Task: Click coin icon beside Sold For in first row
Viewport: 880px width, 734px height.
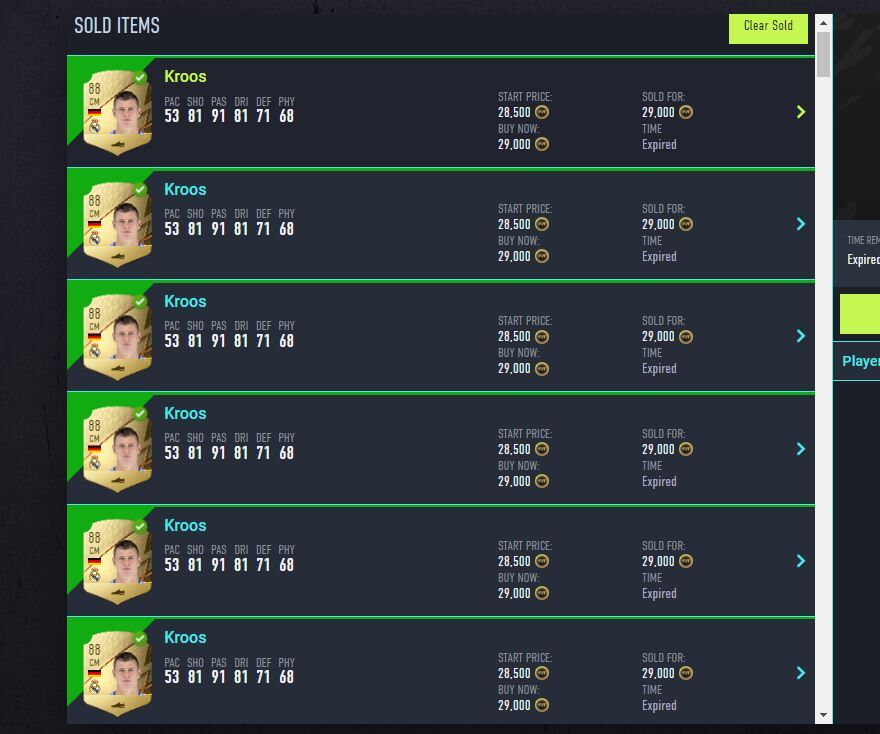Action: [x=686, y=113]
